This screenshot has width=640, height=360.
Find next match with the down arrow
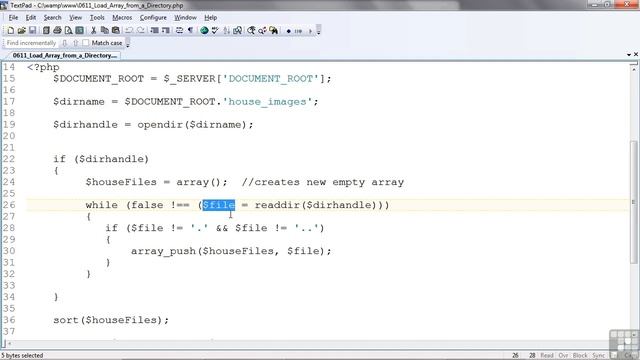[x=64, y=43]
